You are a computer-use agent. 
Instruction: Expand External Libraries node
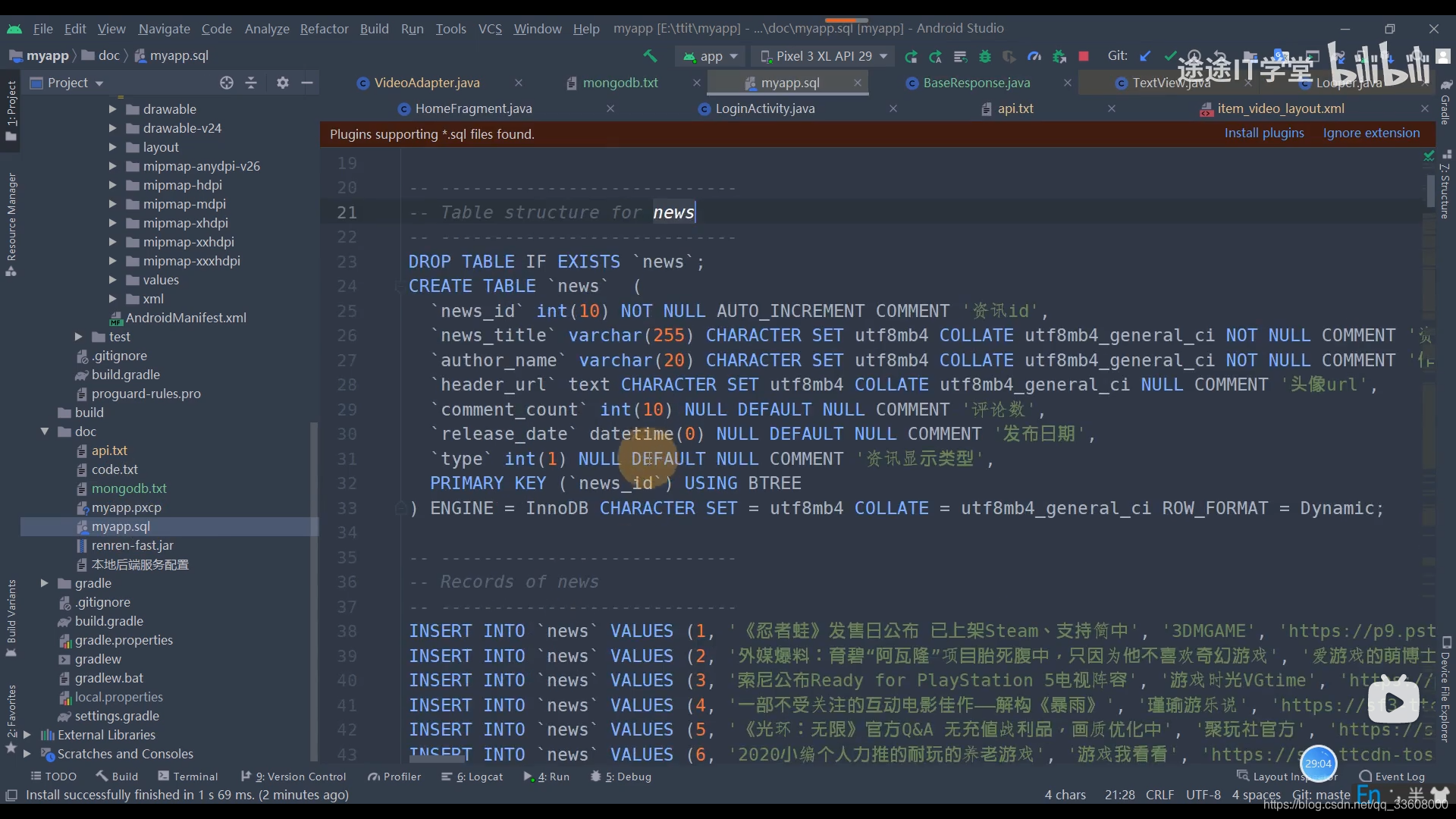pos(27,735)
